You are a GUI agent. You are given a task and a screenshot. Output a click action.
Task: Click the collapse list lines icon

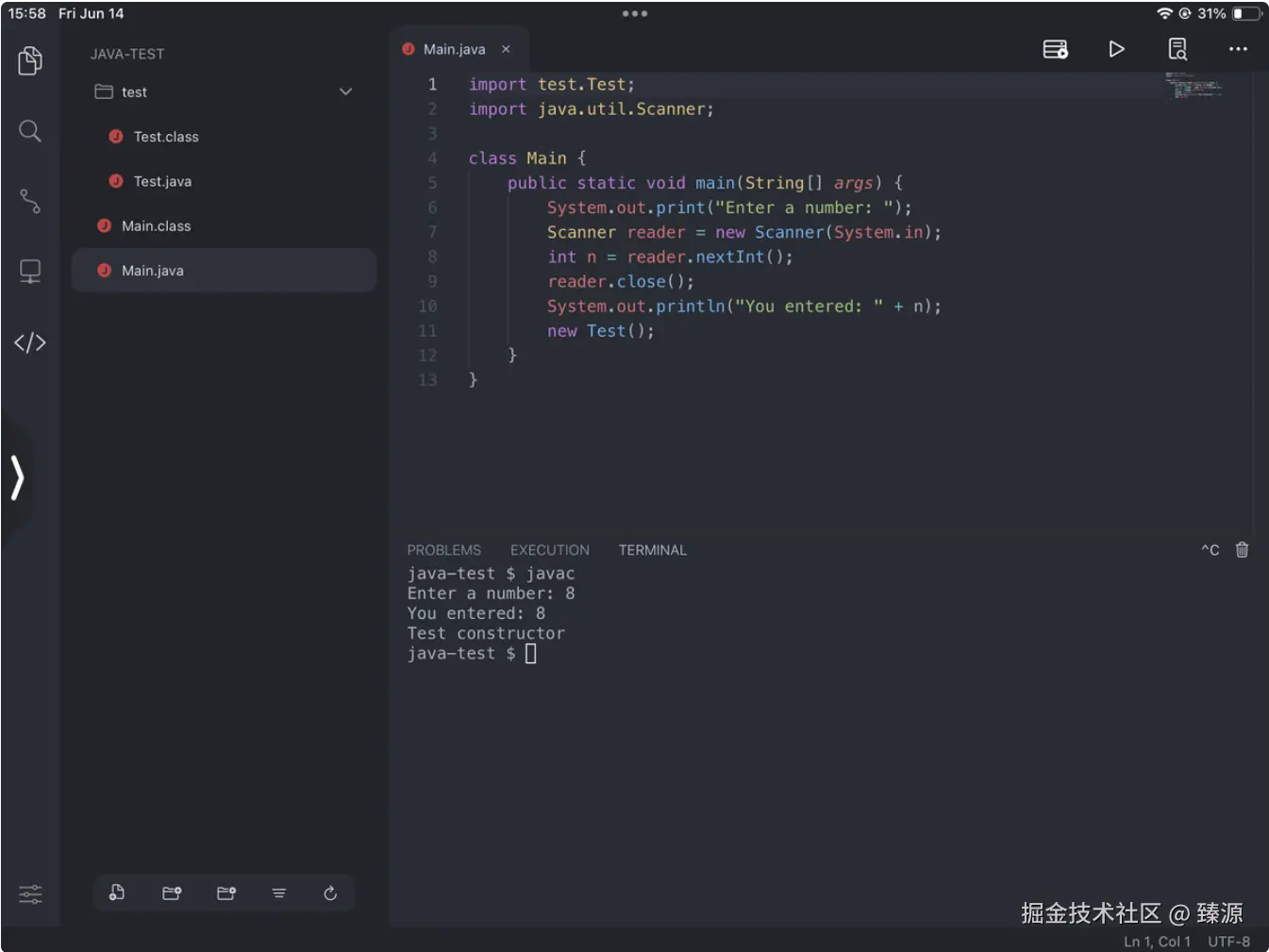[x=279, y=893]
